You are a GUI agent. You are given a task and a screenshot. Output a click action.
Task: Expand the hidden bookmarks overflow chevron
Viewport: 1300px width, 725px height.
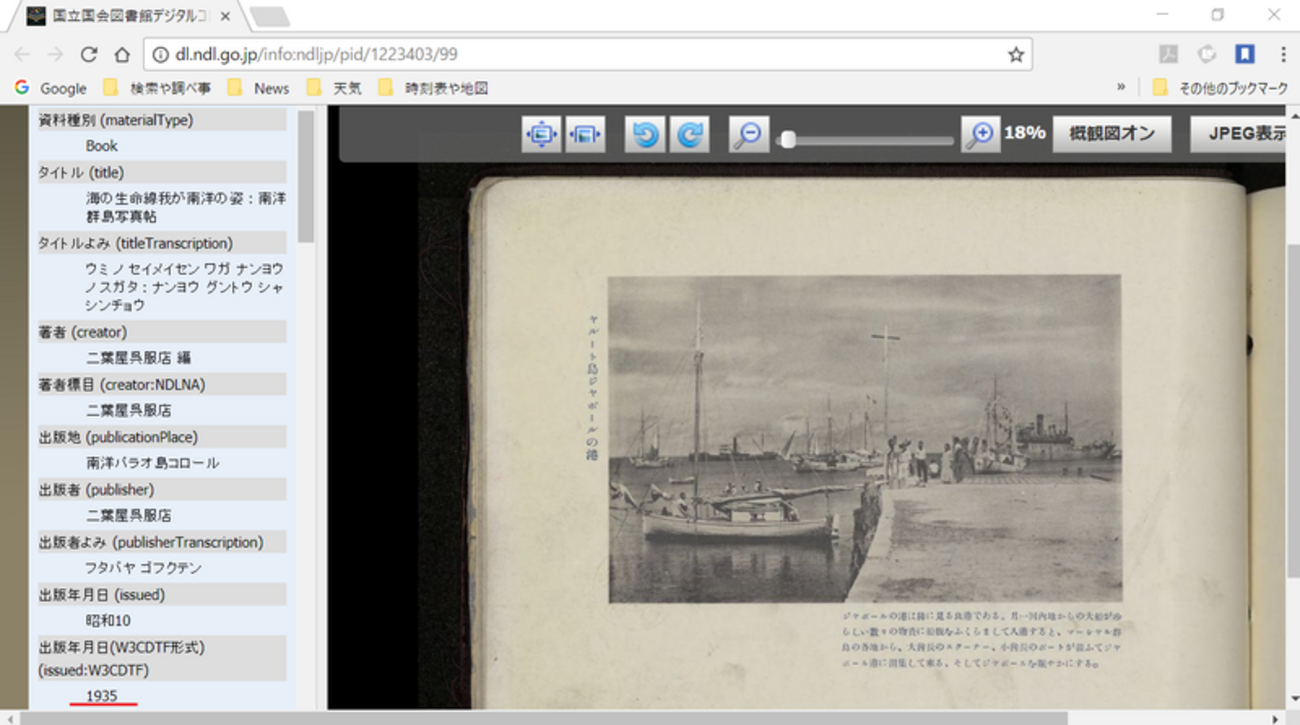[x=1121, y=88]
